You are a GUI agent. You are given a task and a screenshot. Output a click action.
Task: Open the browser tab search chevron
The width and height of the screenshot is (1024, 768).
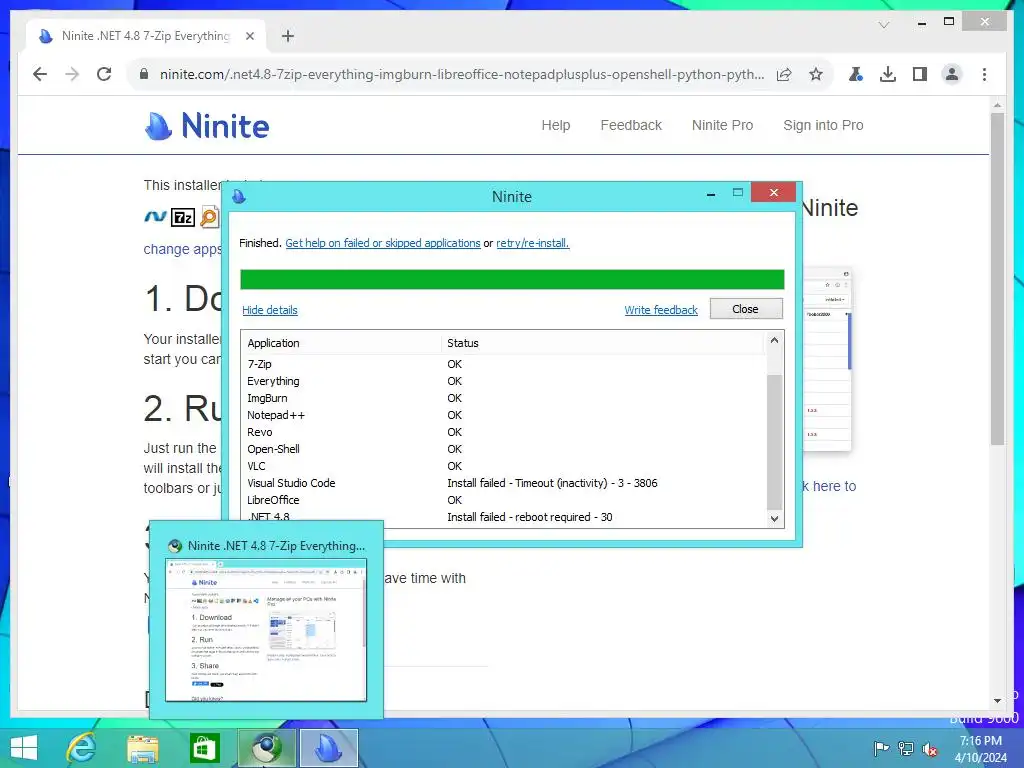click(x=884, y=25)
